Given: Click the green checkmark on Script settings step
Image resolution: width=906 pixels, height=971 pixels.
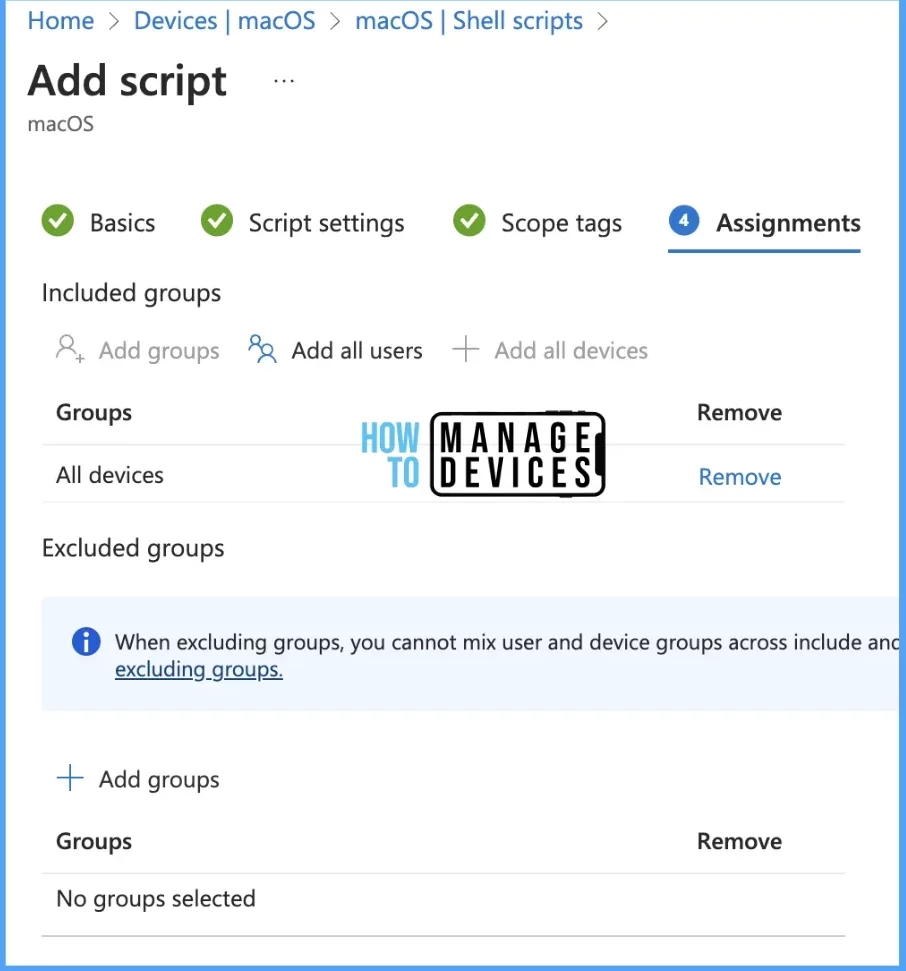Looking at the screenshot, I should [217, 222].
